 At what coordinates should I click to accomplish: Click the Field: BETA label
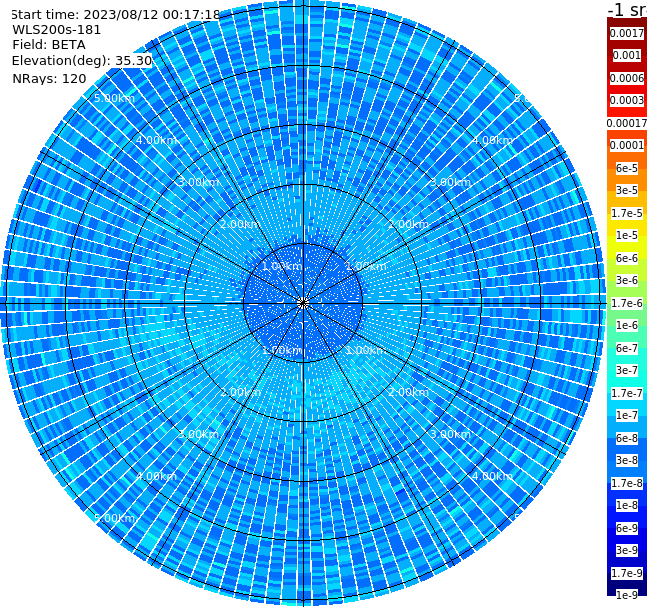[x=49, y=45]
